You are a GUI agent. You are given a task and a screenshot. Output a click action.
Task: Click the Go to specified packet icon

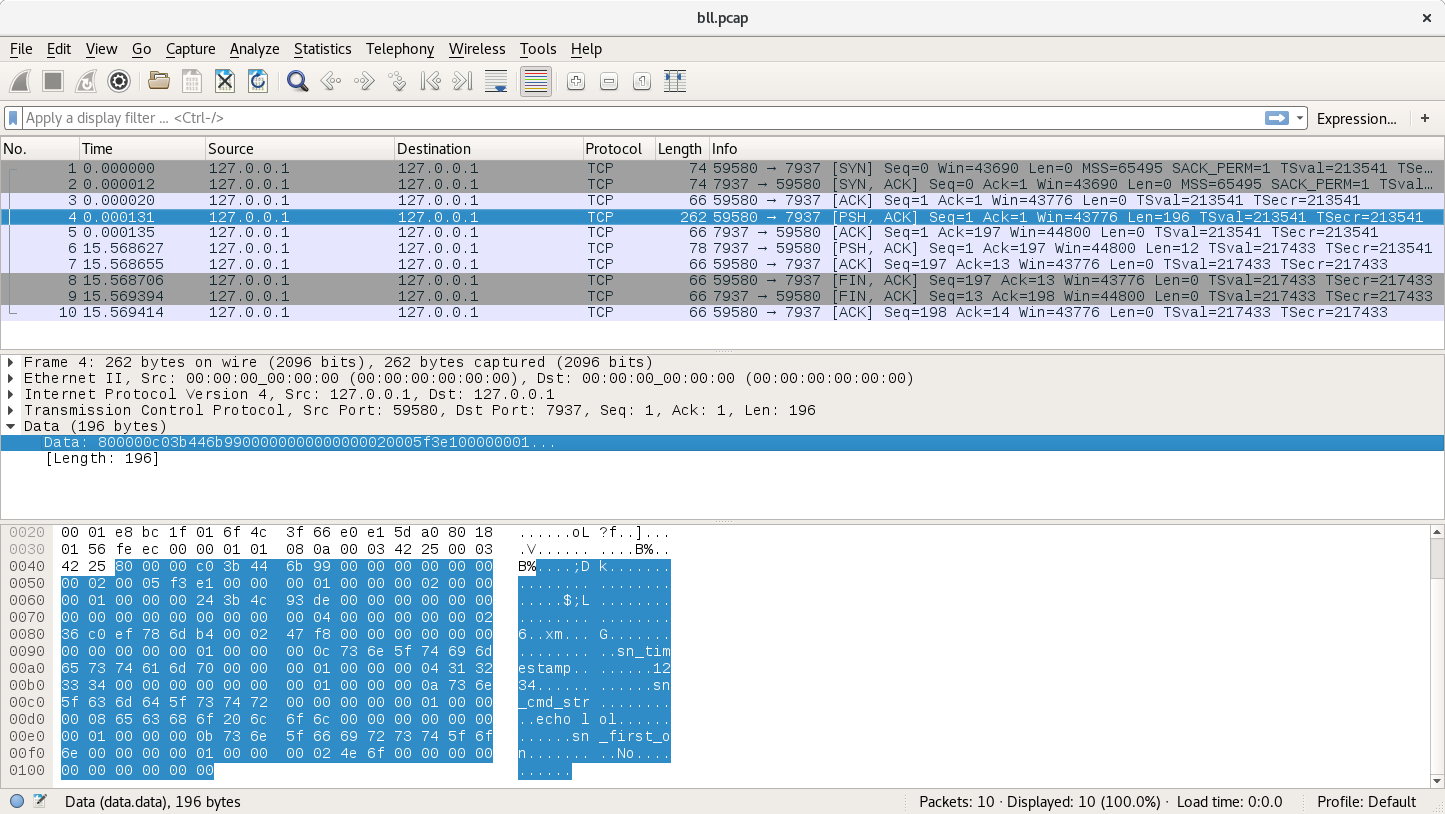[x=397, y=82]
